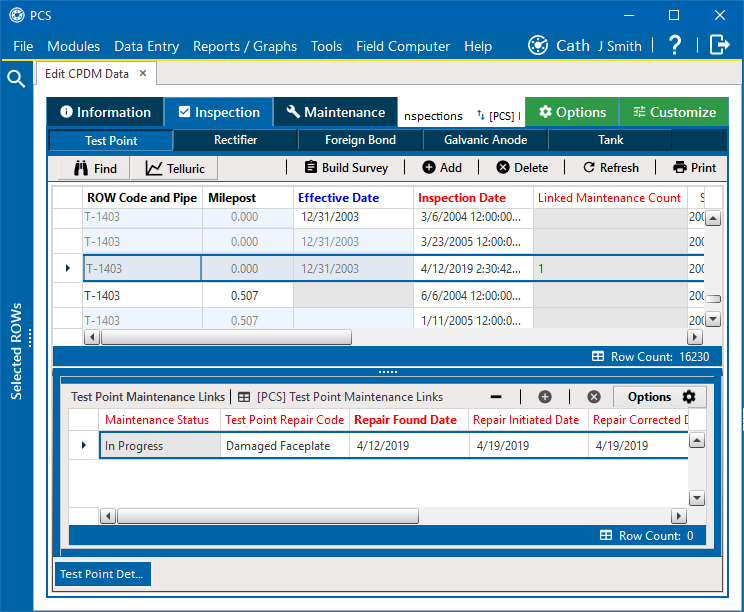Click the Test Point Det... button
744x612 pixels.
(102, 574)
